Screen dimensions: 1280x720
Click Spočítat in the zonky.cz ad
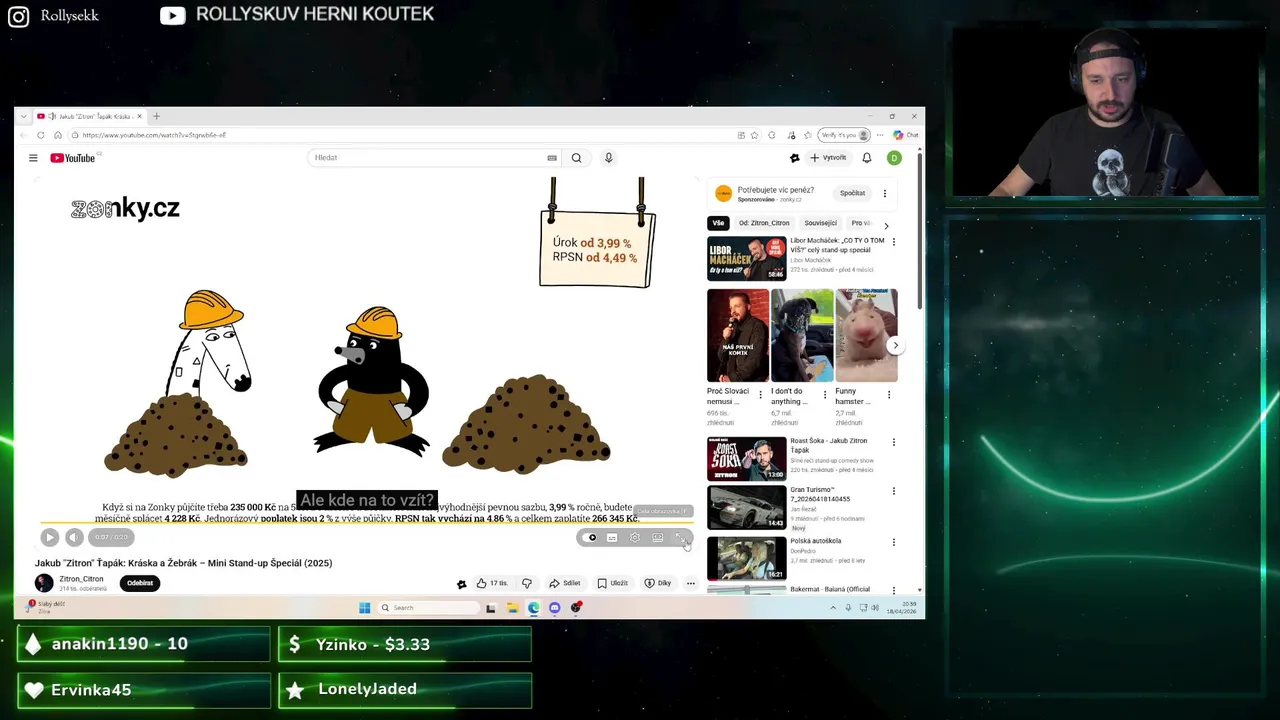pos(852,193)
